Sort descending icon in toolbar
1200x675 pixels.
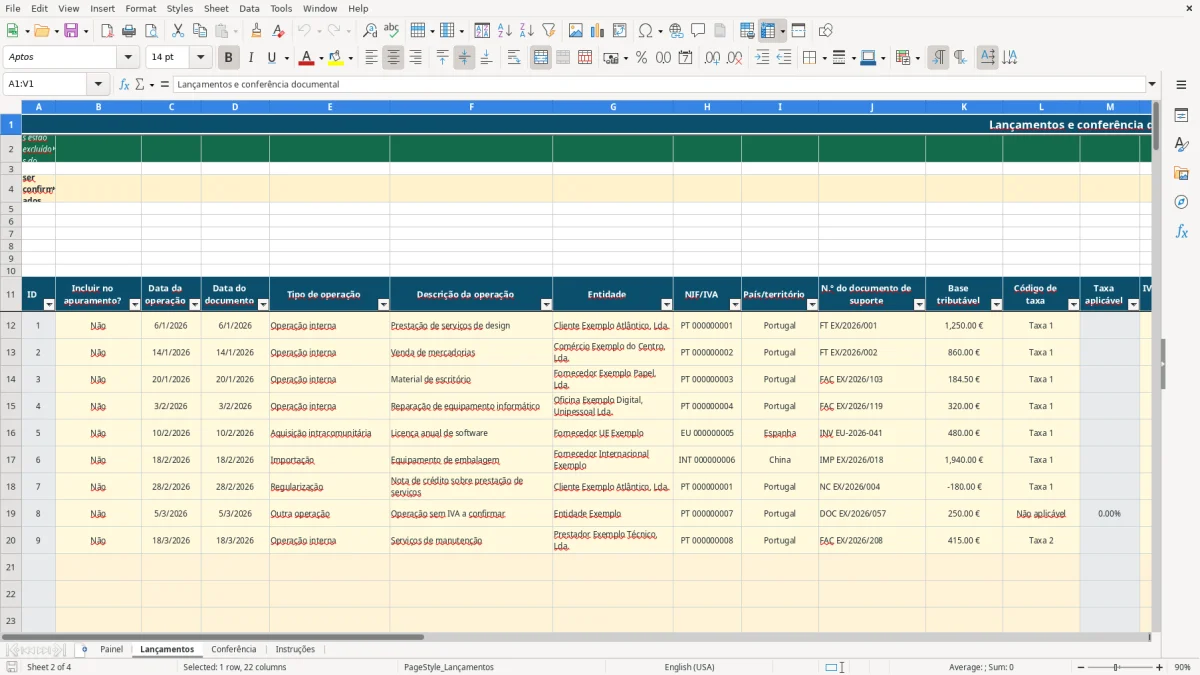pyautogui.click(x=526, y=31)
